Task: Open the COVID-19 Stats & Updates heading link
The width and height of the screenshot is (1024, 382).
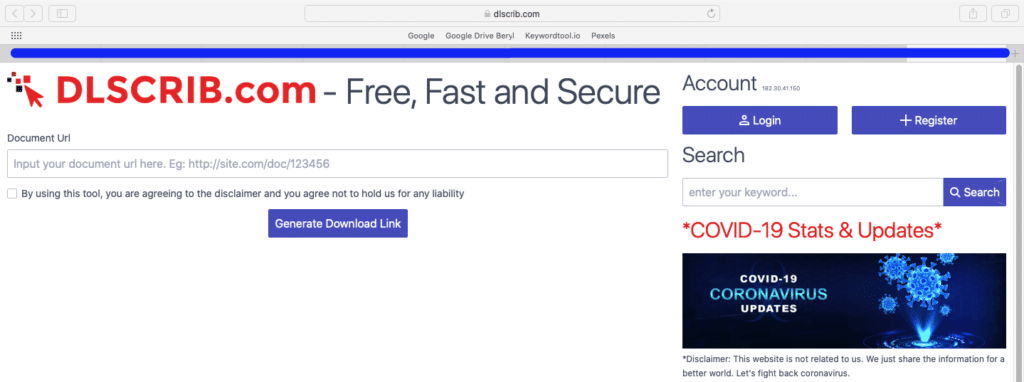Action: (812, 230)
